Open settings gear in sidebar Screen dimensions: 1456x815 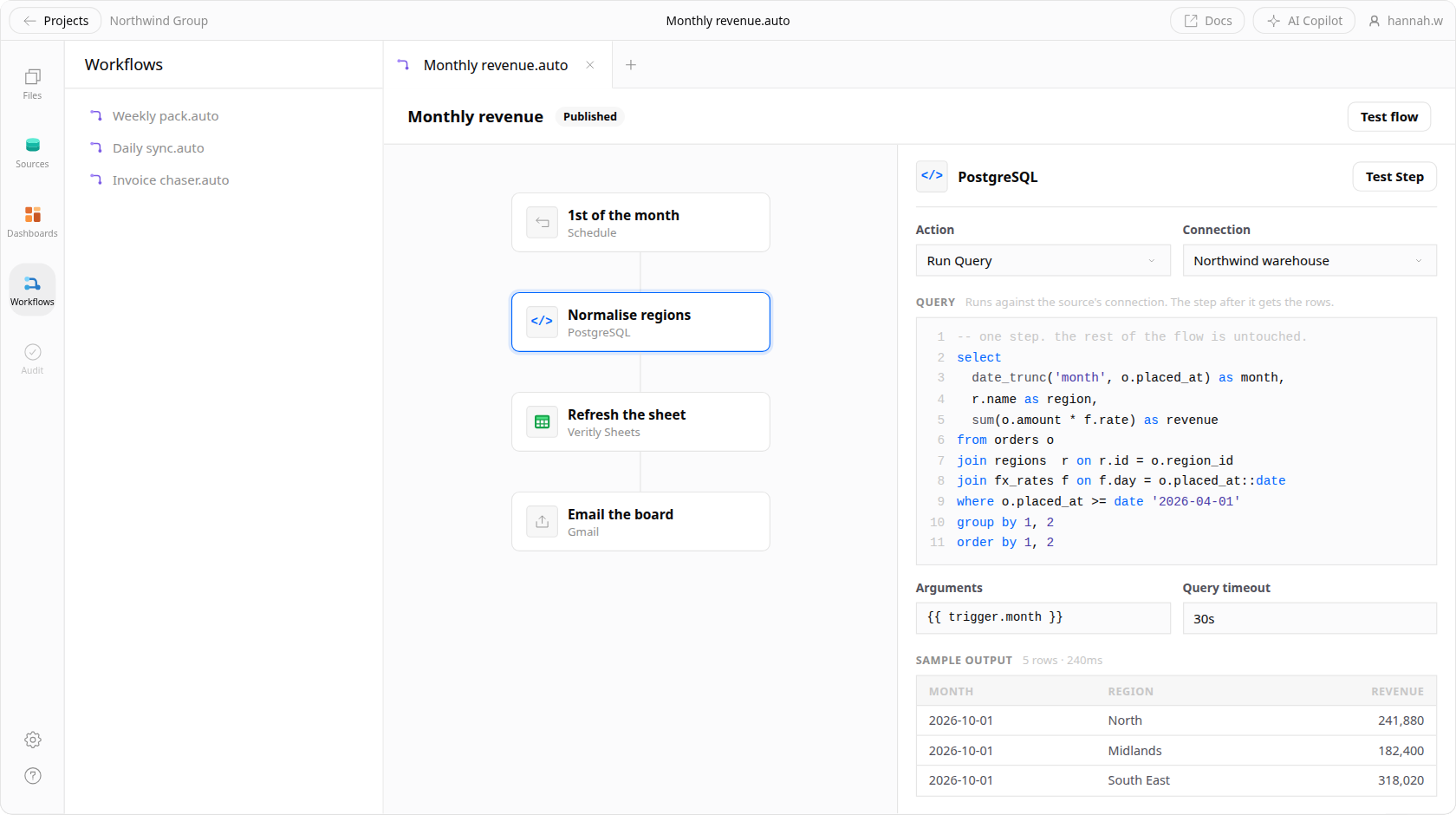(x=33, y=740)
